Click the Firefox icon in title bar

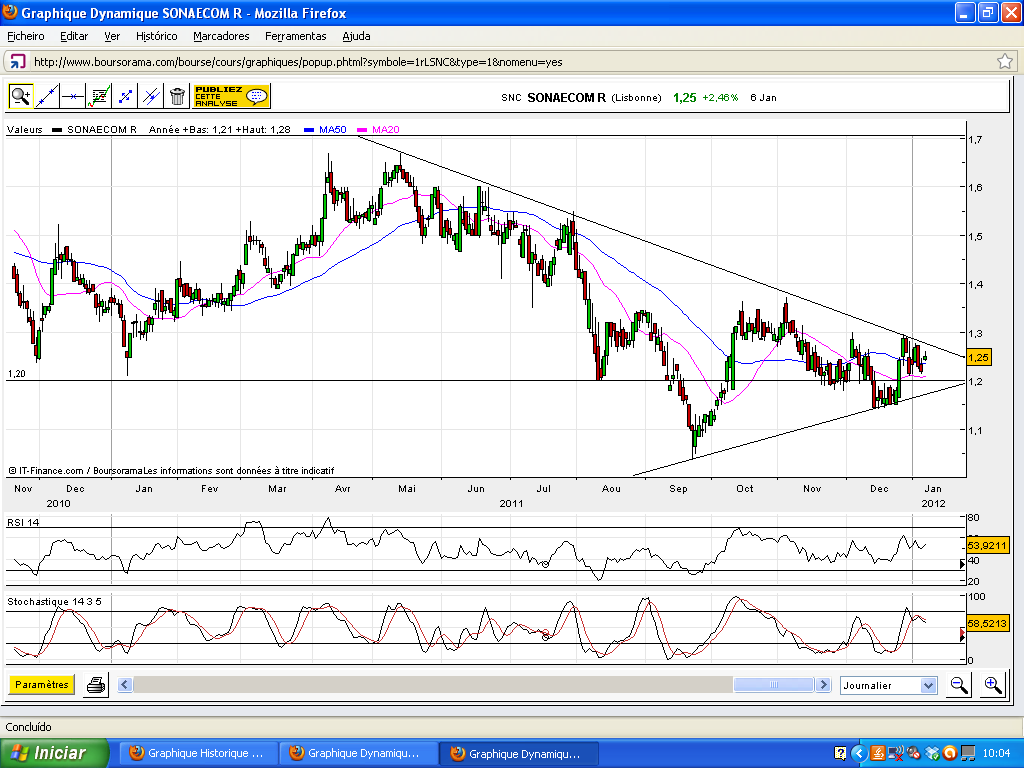[10, 12]
